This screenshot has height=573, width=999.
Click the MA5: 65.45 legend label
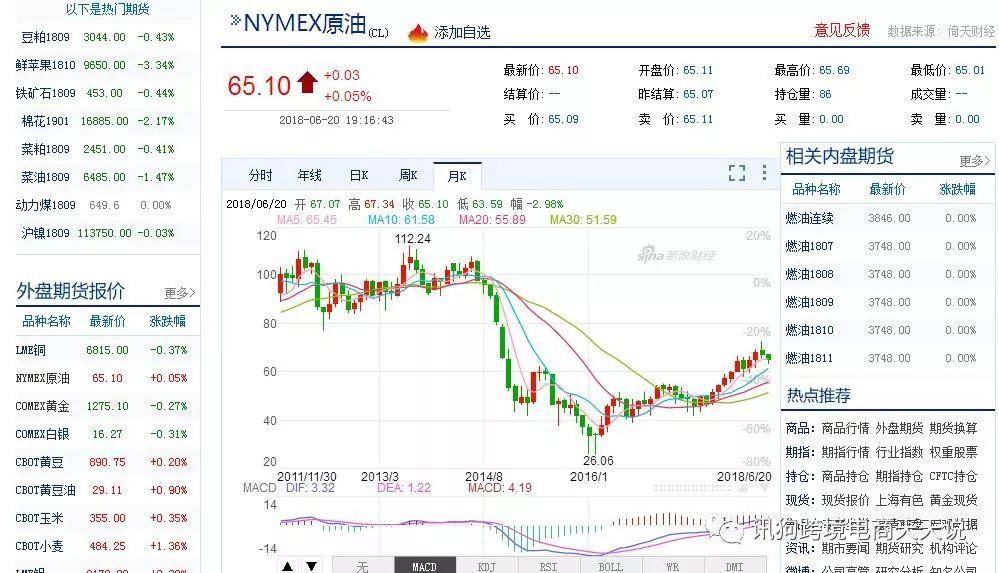(306, 220)
